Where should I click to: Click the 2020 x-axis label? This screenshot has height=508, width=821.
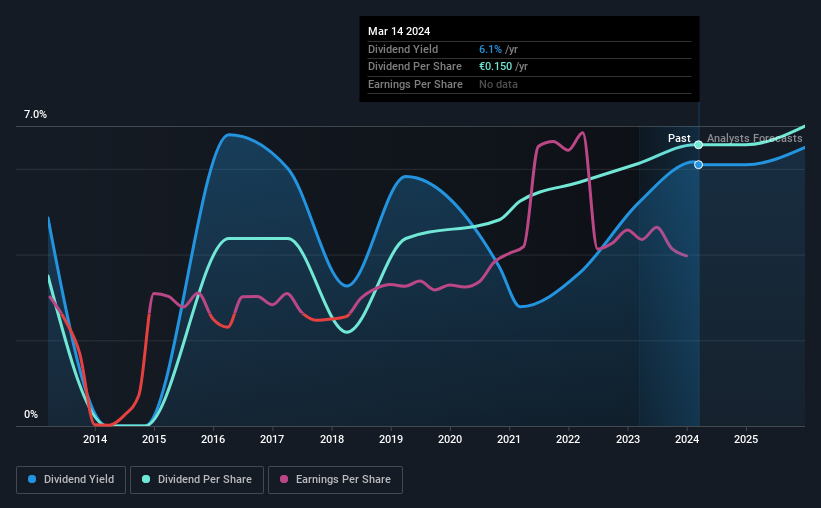[450, 439]
